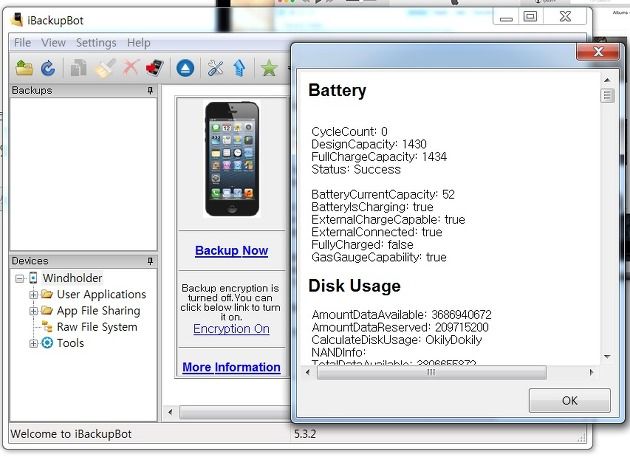
Task: Click the iPhone device thumbnail image
Action: point(232,159)
